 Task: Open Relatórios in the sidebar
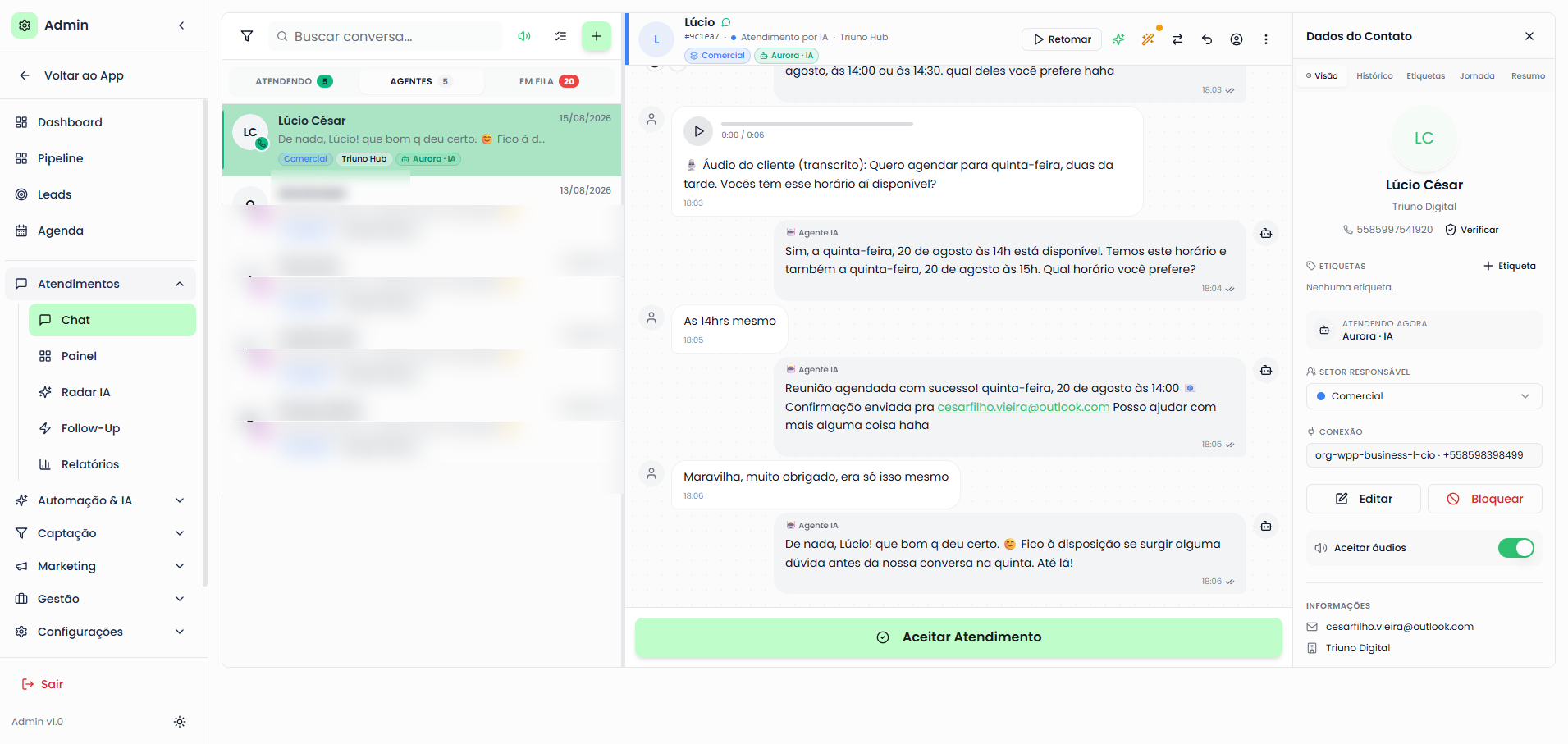(112, 464)
